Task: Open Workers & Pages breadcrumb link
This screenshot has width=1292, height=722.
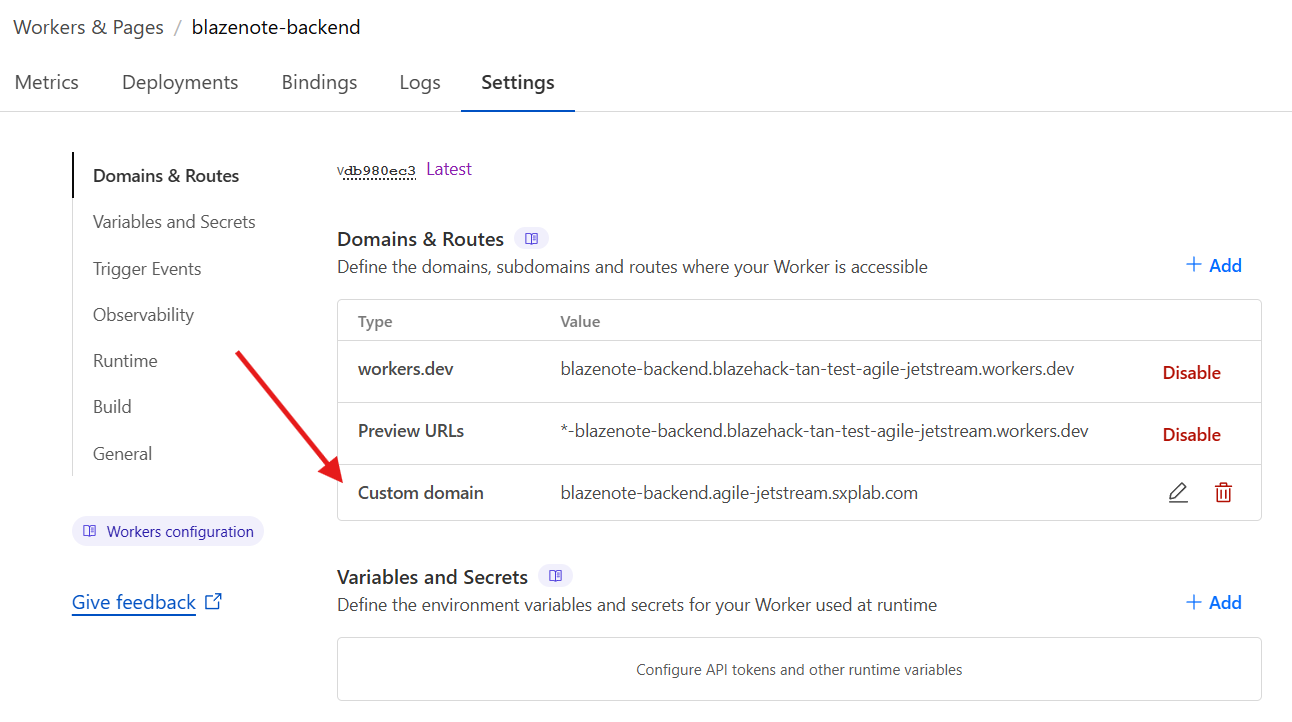Action: point(89,27)
